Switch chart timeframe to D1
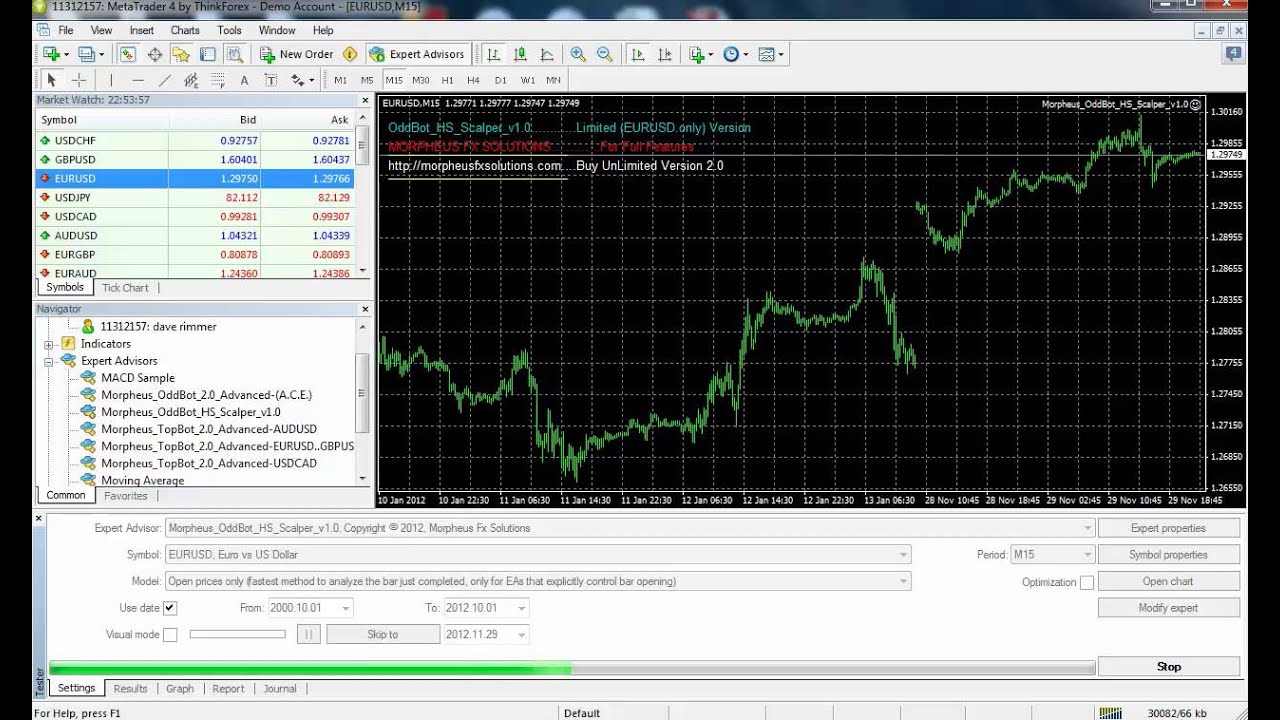 501,80
